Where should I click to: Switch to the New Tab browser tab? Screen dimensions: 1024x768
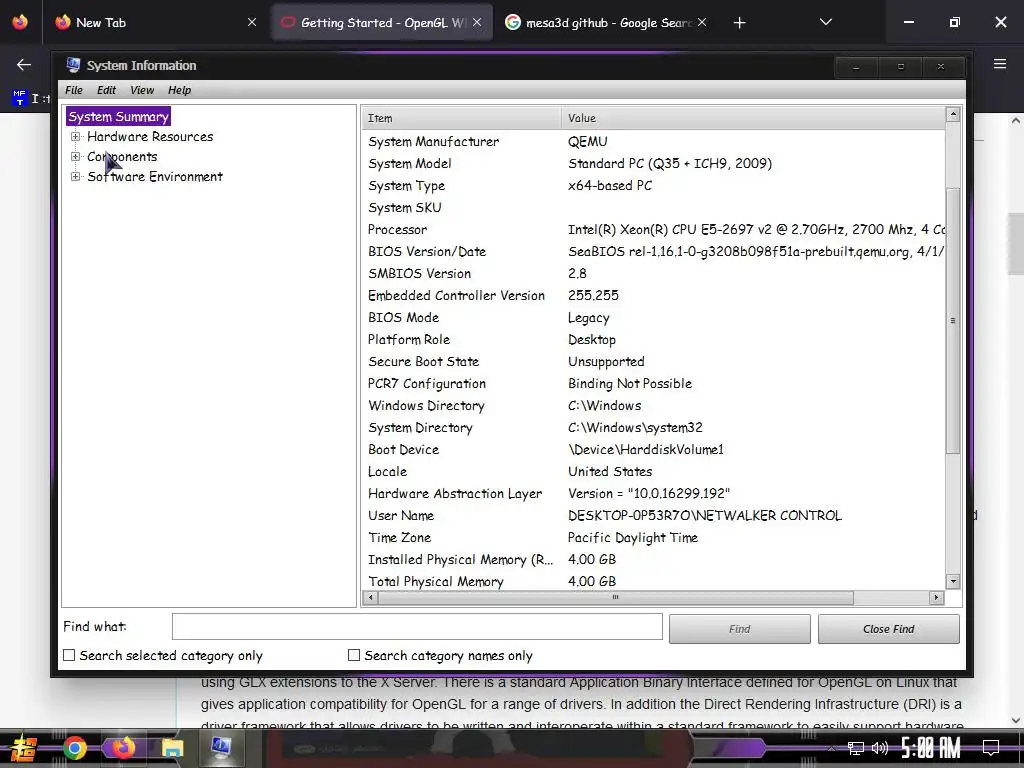coord(155,22)
